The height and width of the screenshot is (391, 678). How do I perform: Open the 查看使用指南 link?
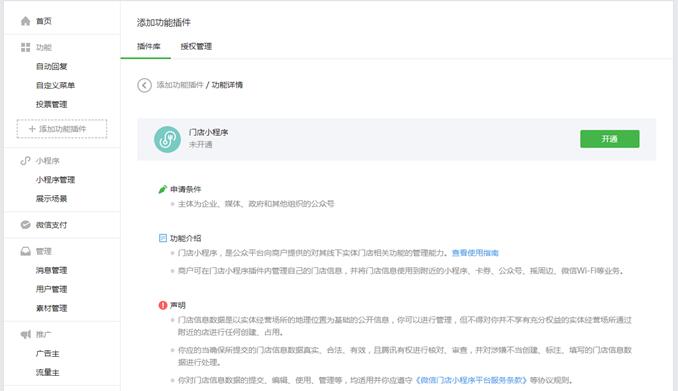click(x=475, y=253)
